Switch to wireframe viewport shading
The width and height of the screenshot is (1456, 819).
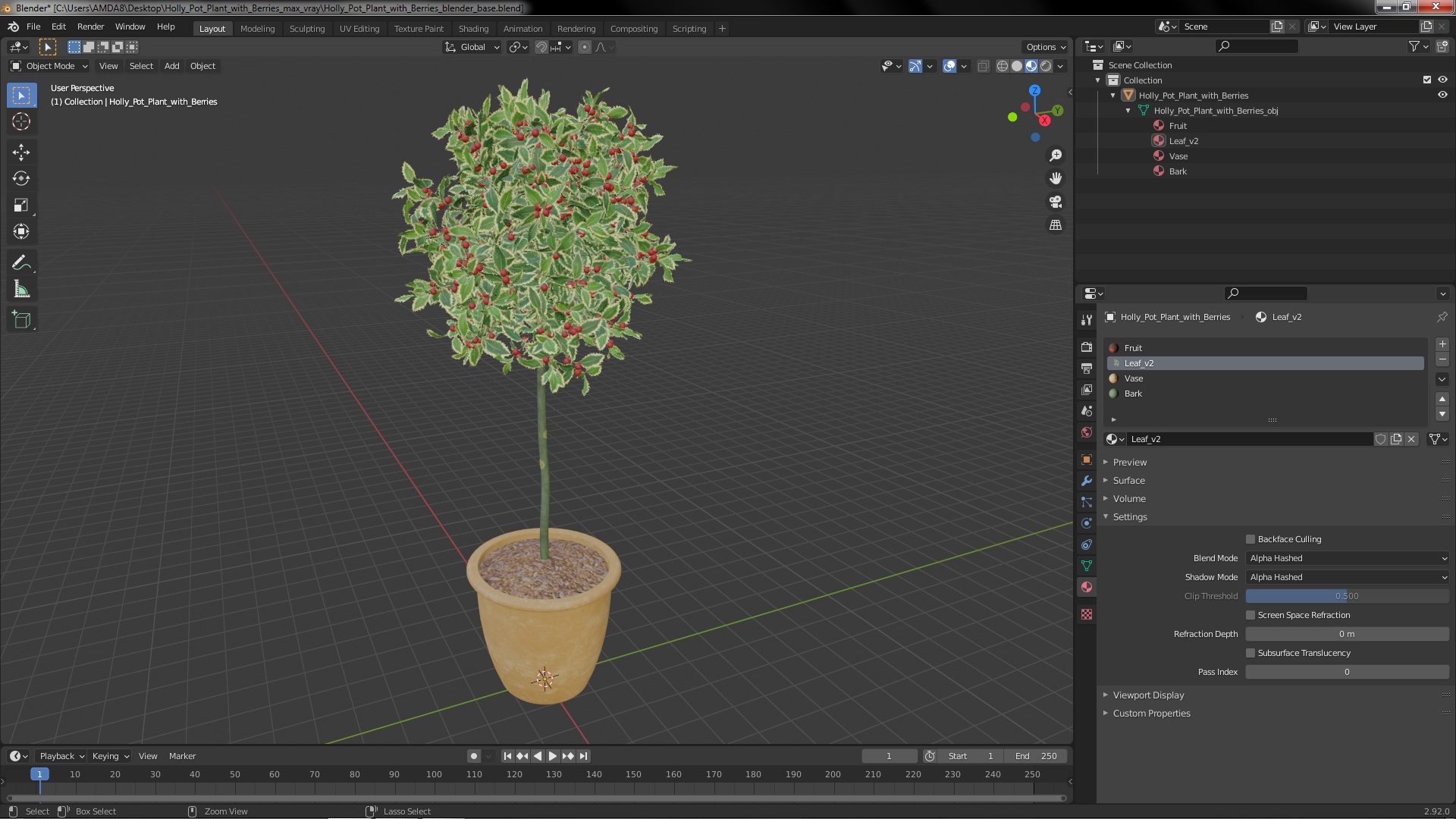1003,66
